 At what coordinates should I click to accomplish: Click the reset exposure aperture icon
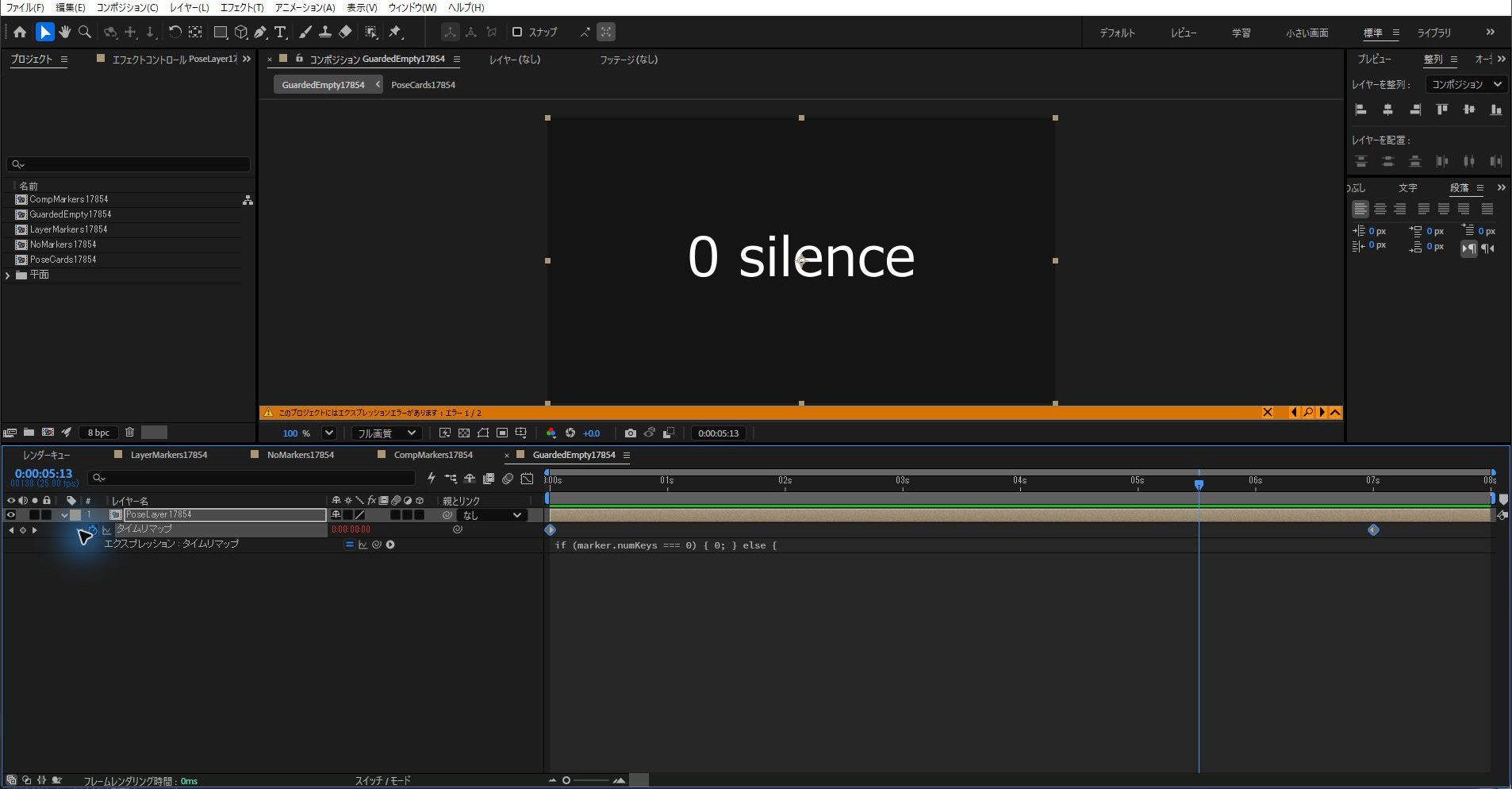[x=570, y=433]
